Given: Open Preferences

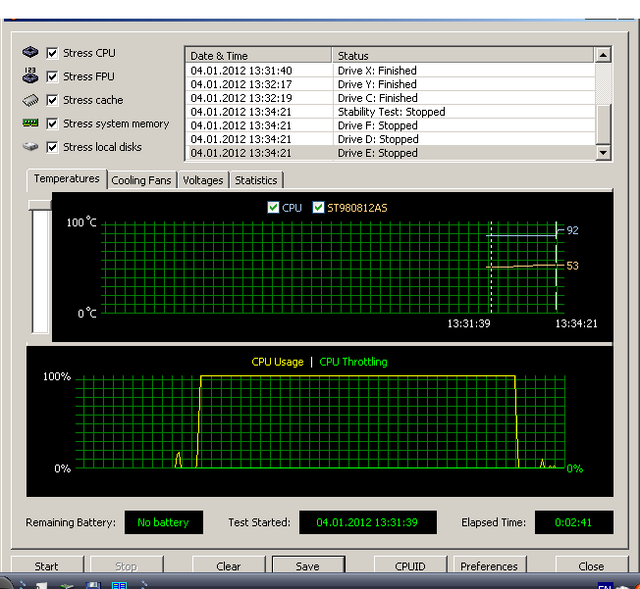Looking at the screenshot, I should 489,566.
